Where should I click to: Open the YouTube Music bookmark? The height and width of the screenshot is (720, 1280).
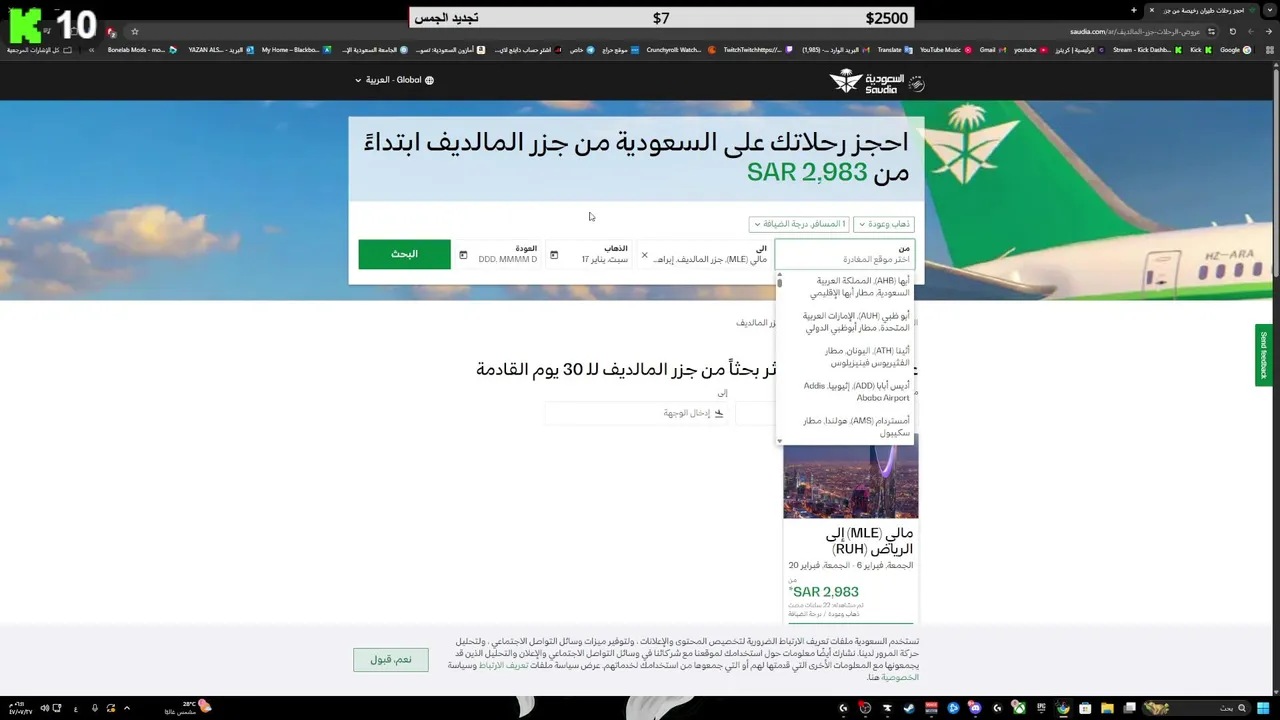click(945, 50)
